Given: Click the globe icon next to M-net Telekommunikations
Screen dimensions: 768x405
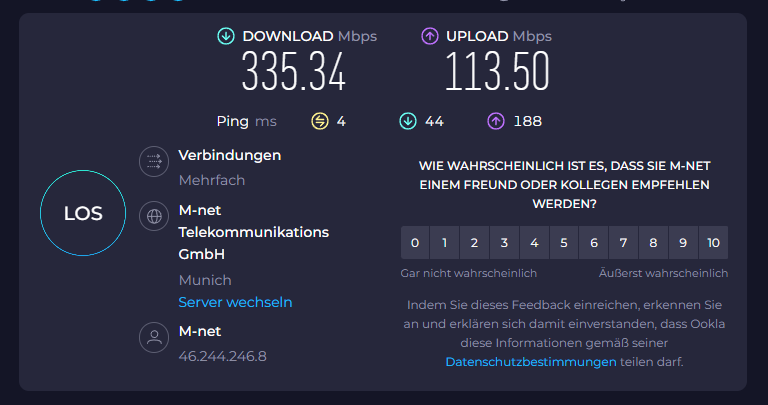Looking at the screenshot, I should point(154,216).
